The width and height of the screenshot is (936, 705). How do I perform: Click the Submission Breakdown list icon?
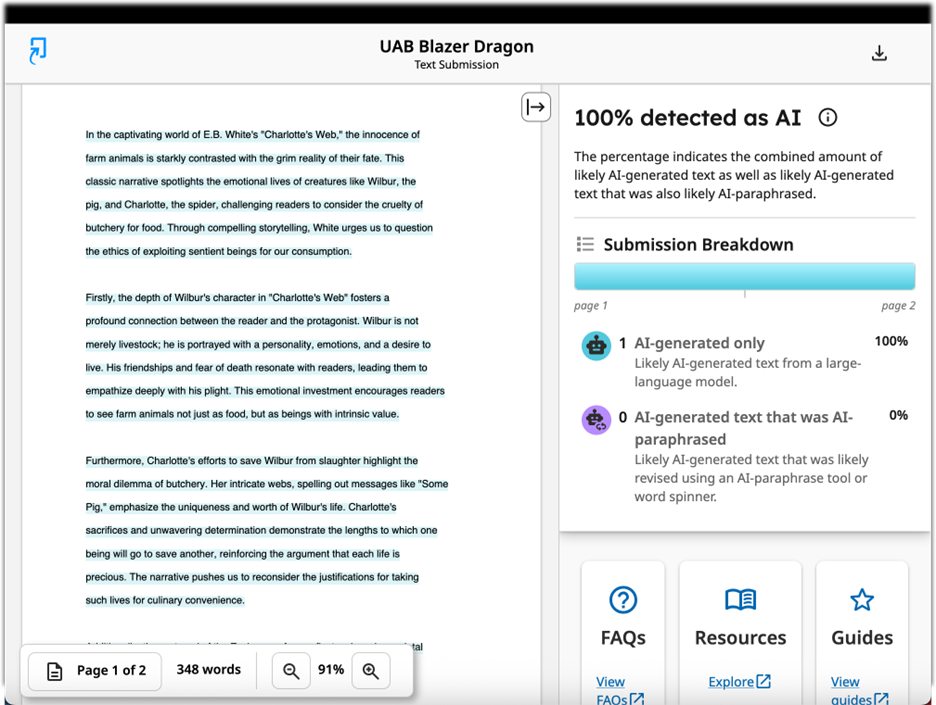[x=586, y=244]
